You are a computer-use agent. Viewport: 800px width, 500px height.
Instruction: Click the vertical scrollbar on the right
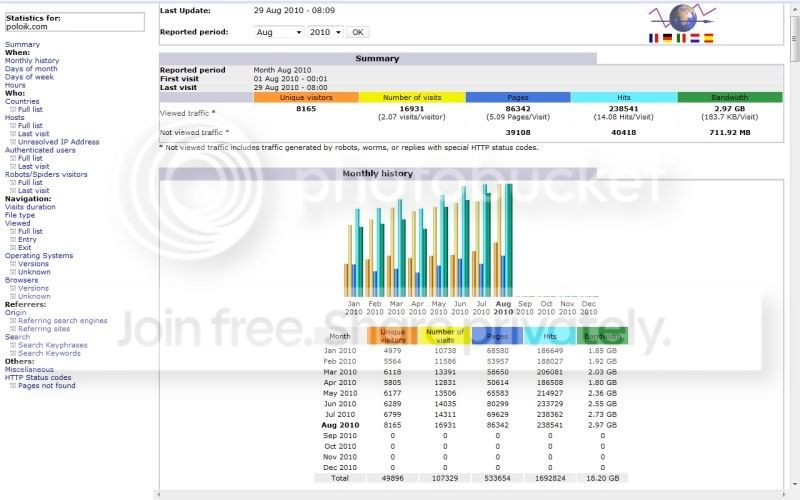click(794, 245)
